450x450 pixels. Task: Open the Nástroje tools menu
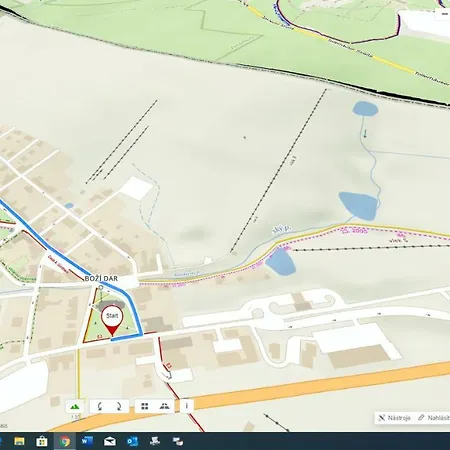(x=395, y=418)
